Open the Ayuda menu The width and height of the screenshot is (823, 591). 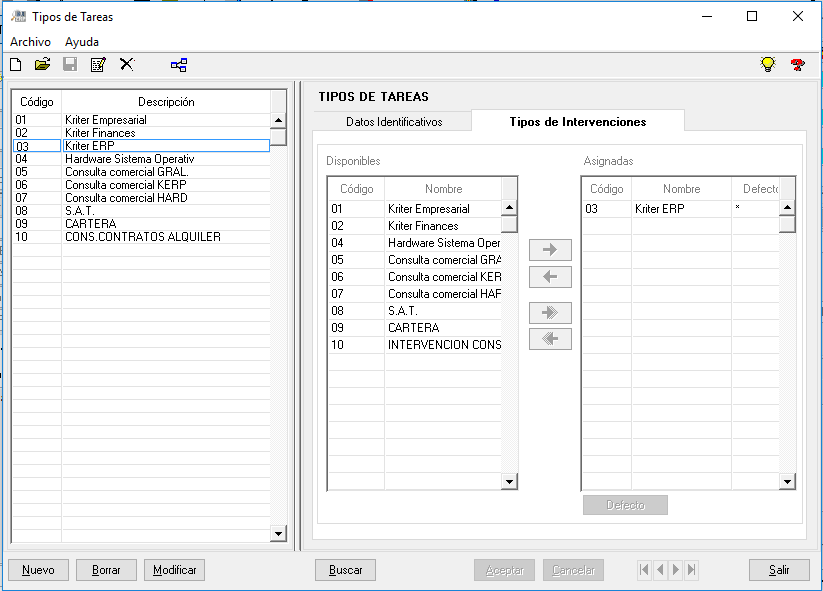(82, 42)
